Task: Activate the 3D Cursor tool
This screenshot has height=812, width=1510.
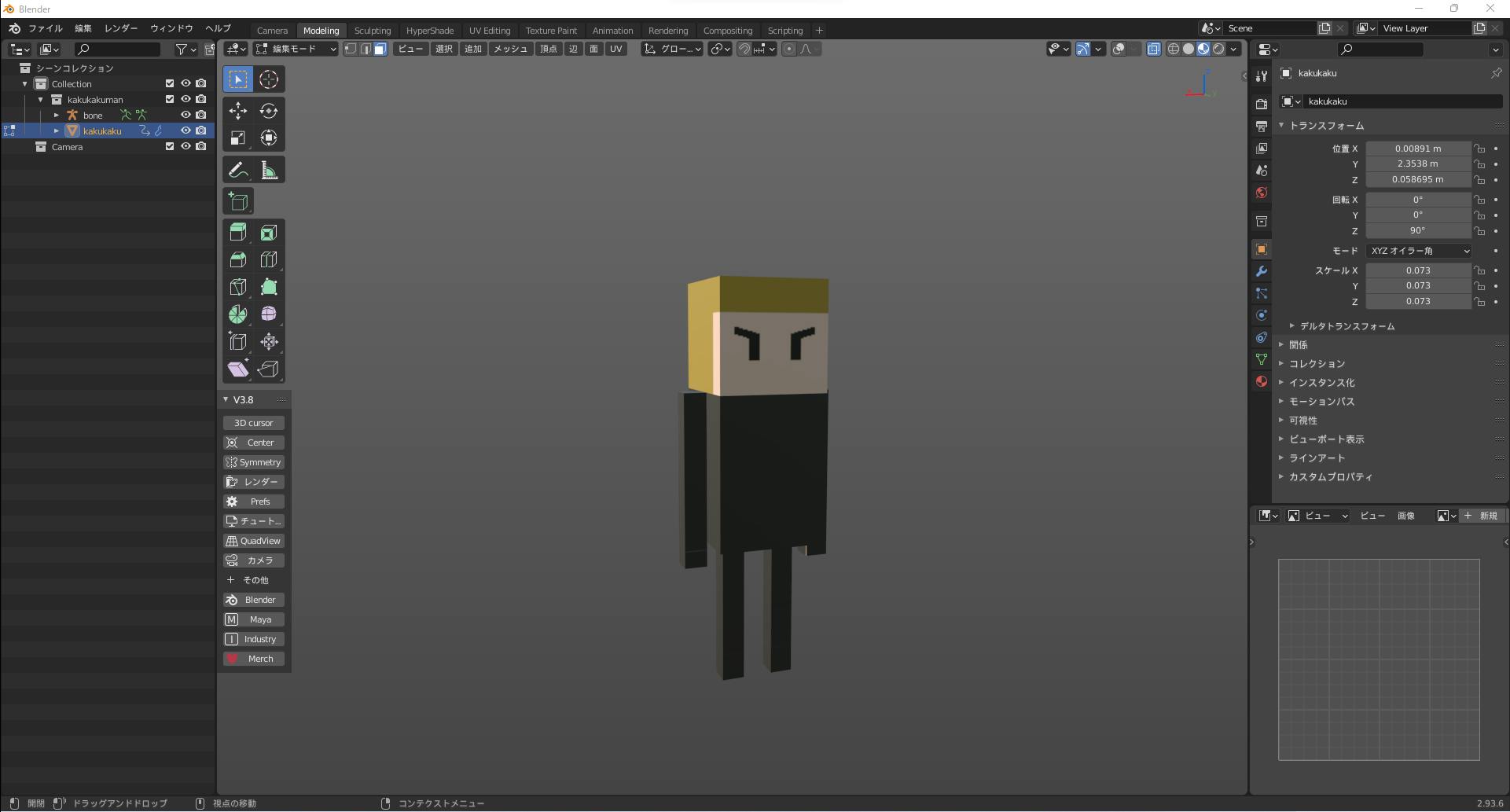Action: coord(269,79)
